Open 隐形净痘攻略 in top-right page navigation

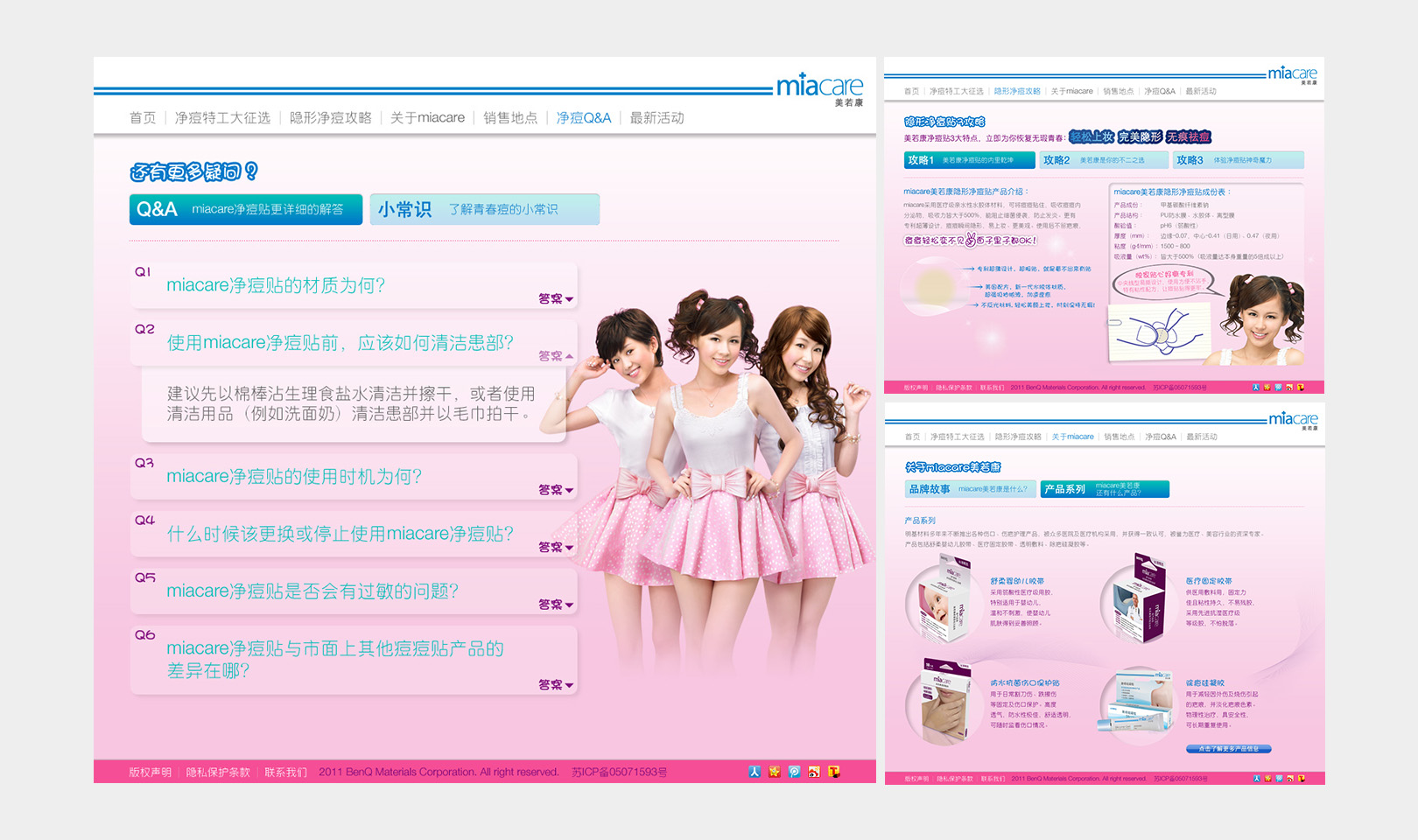click(1017, 91)
